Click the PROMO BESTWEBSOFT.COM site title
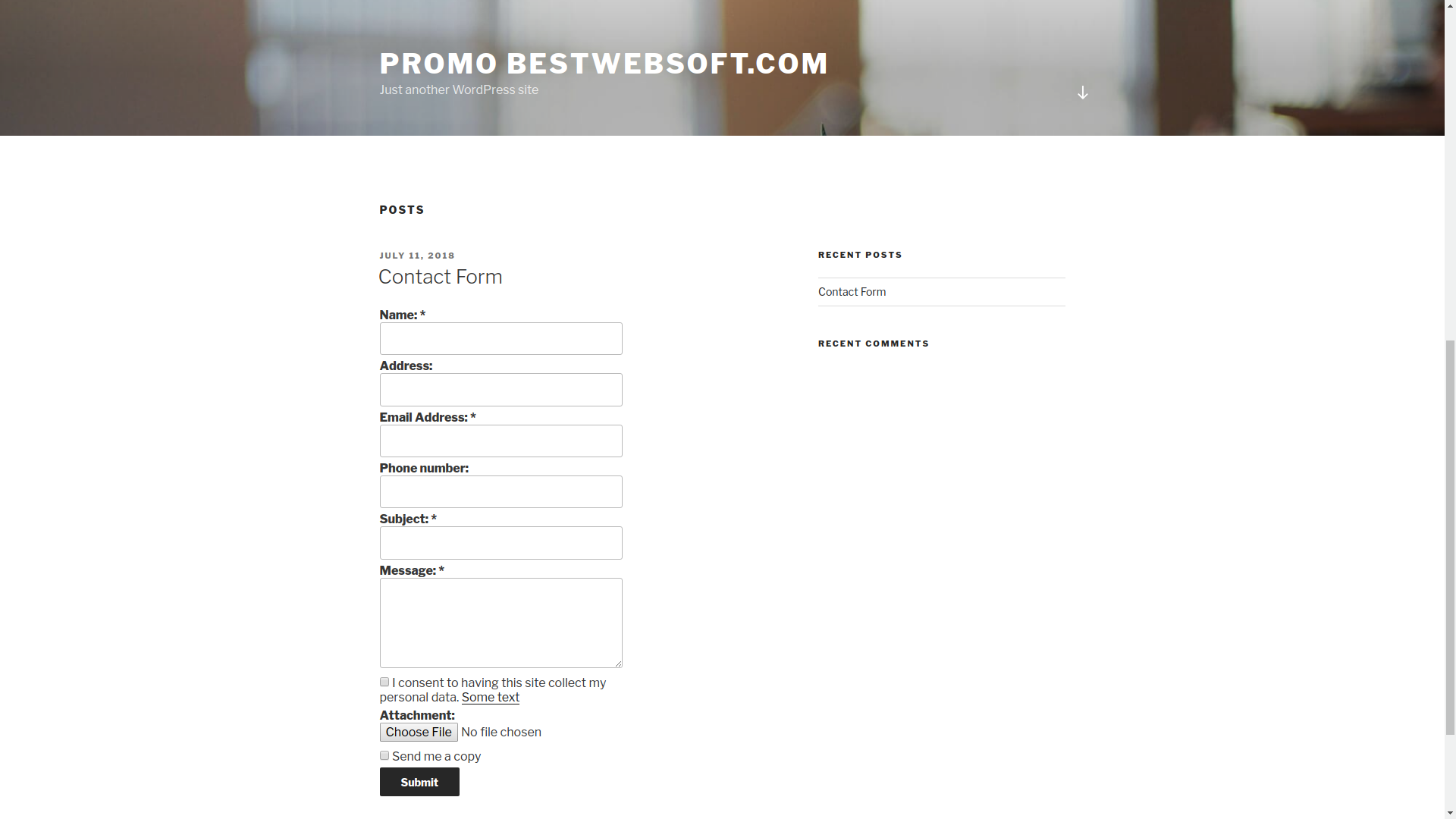 pyautogui.click(x=605, y=63)
